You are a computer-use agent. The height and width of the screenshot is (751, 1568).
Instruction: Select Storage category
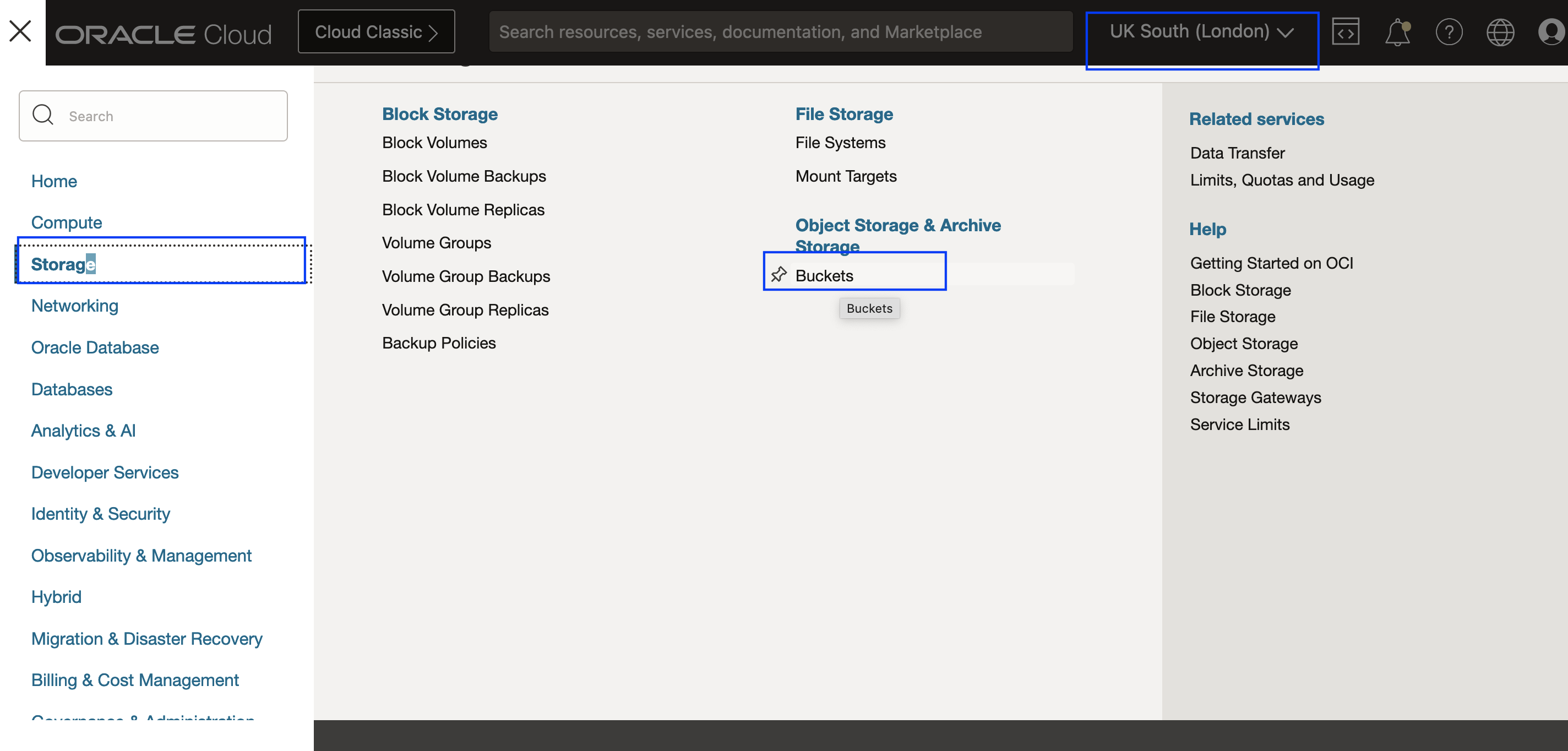pos(63,264)
